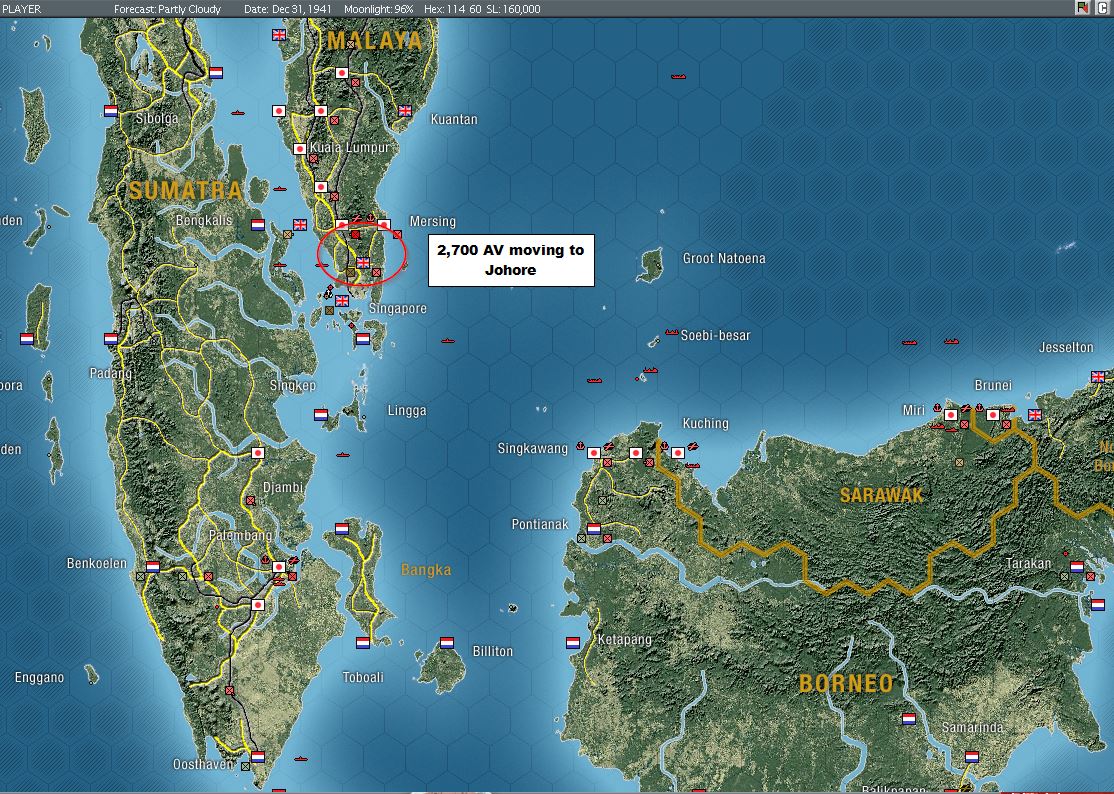This screenshot has height=794, width=1114.
Task: Select the Dutch flag base at Toboali
Action: [x=363, y=643]
